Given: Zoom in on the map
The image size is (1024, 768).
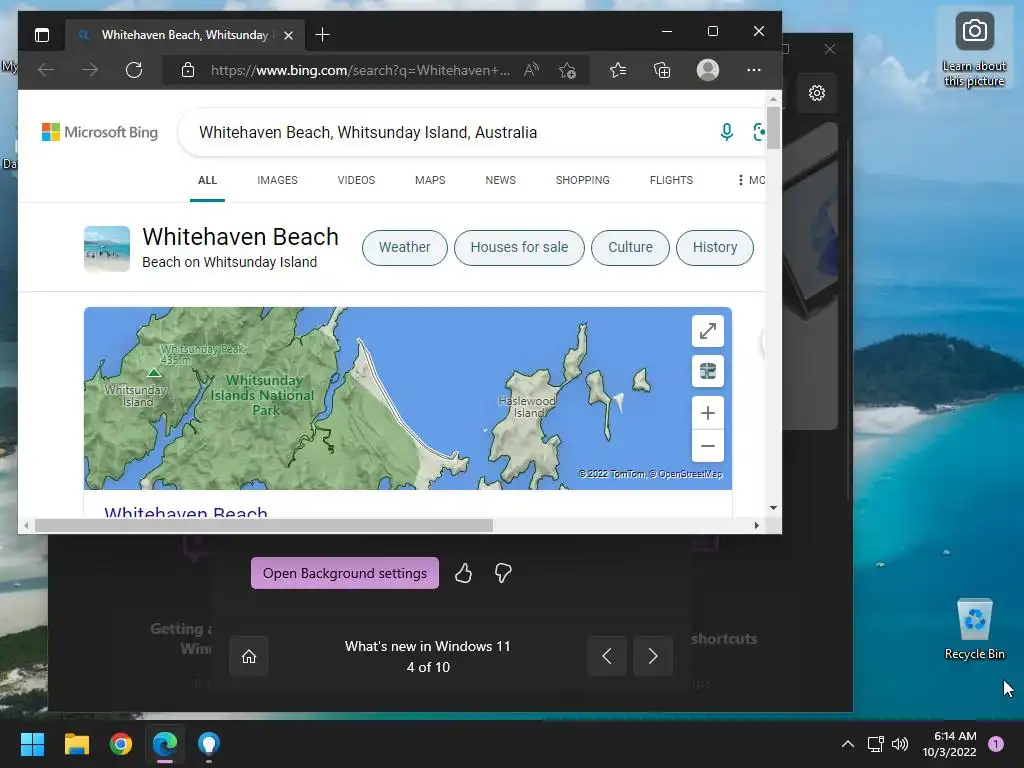Looking at the screenshot, I should point(708,413).
